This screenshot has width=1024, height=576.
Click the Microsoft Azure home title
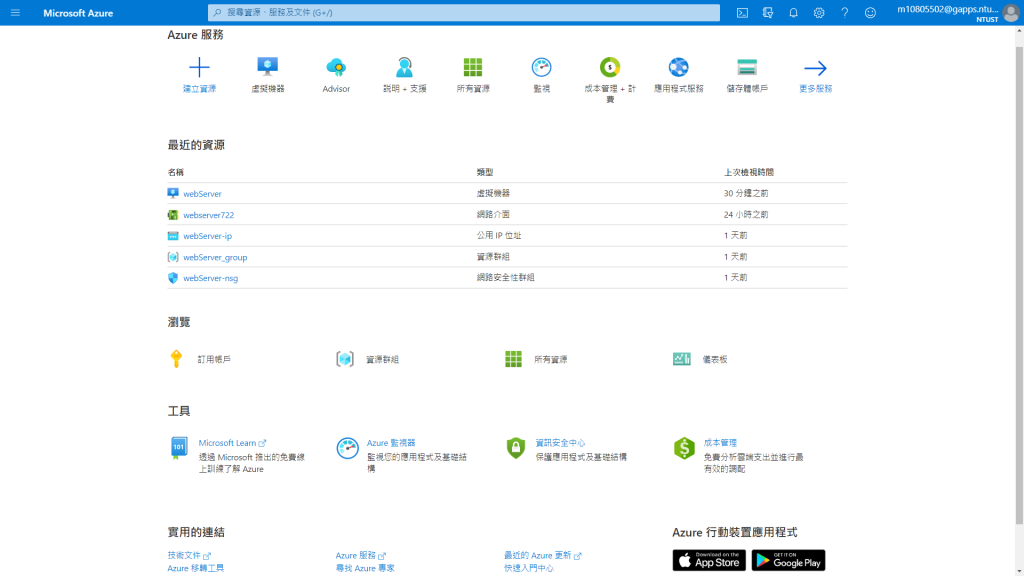(x=78, y=13)
